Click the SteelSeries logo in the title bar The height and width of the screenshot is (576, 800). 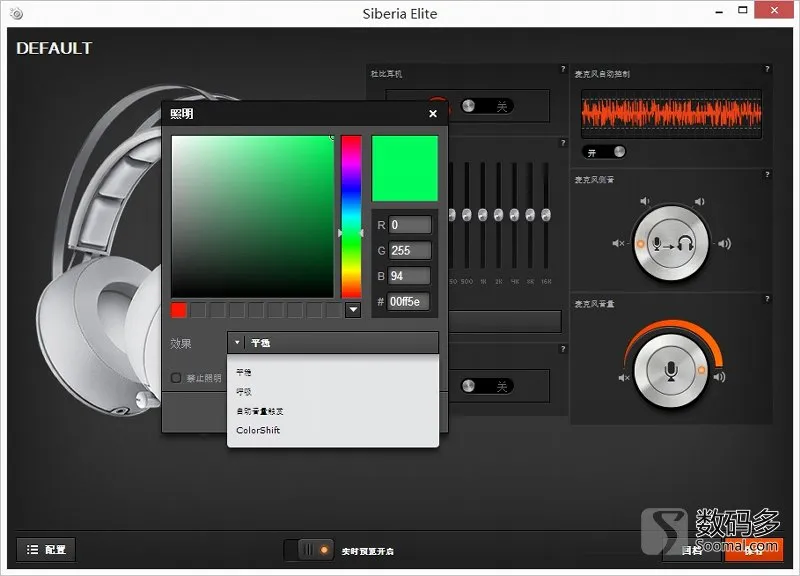point(16,13)
